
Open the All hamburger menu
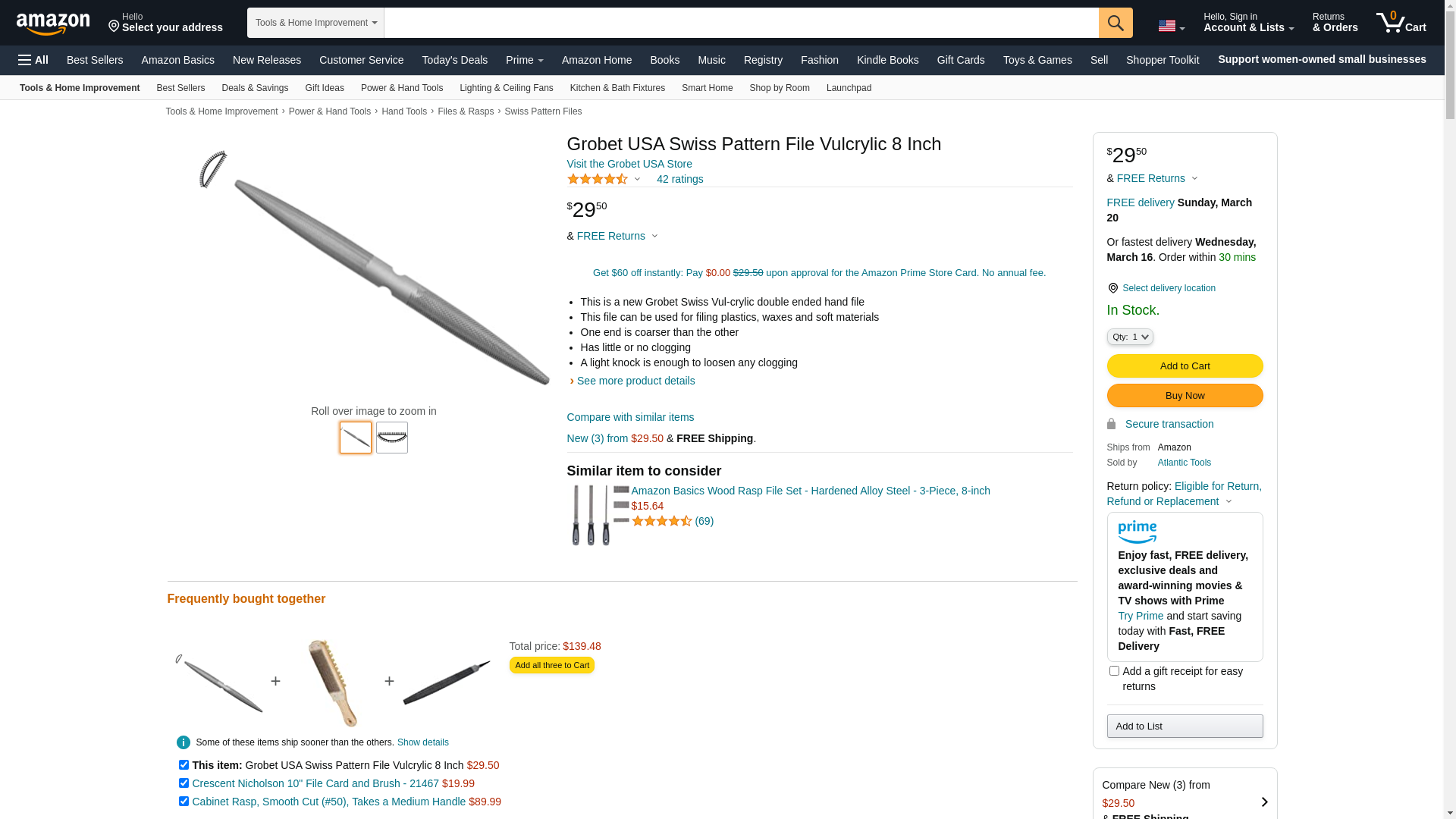point(33,60)
